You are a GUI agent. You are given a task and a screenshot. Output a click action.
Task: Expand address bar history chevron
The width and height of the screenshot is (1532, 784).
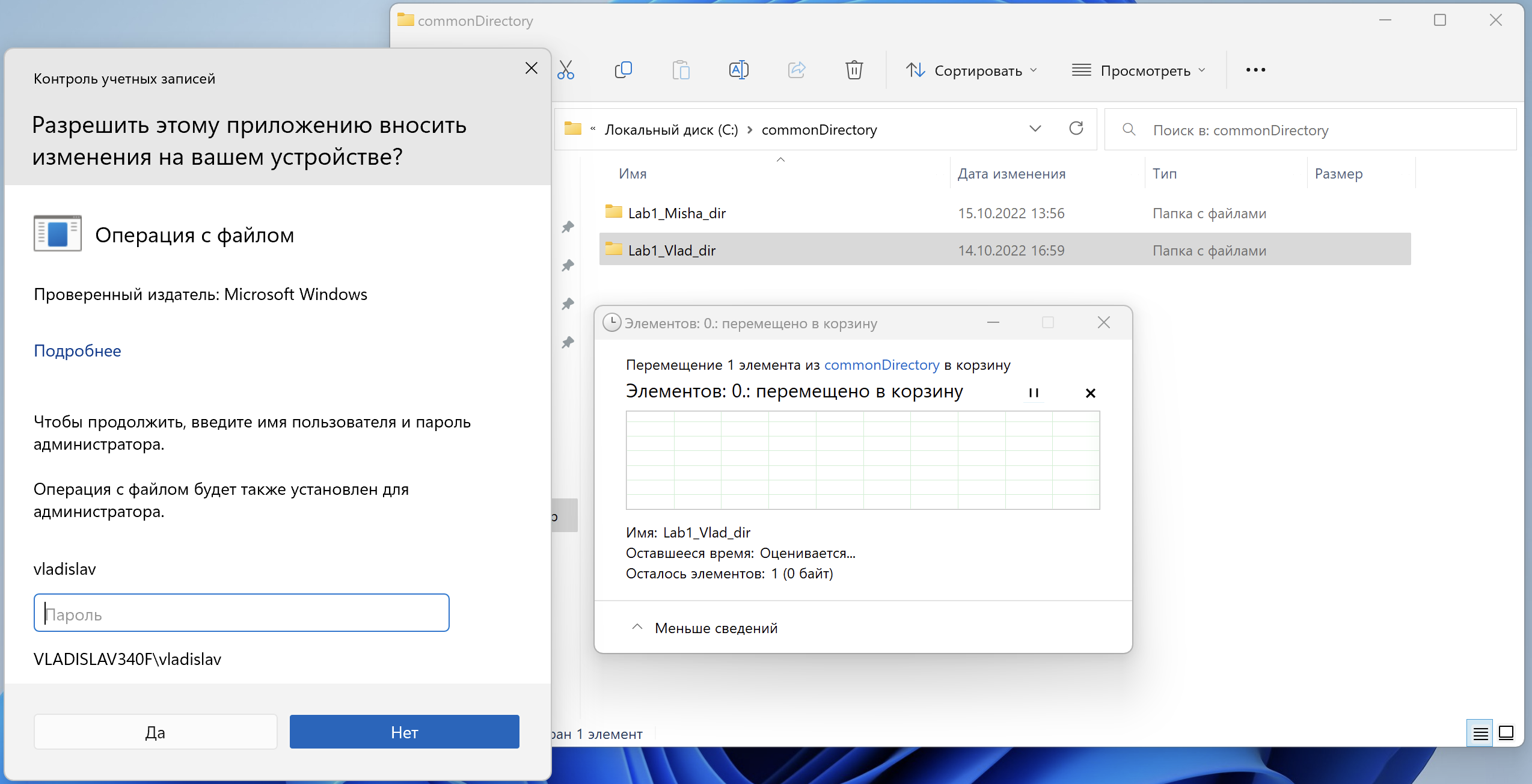[x=1035, y=129]
